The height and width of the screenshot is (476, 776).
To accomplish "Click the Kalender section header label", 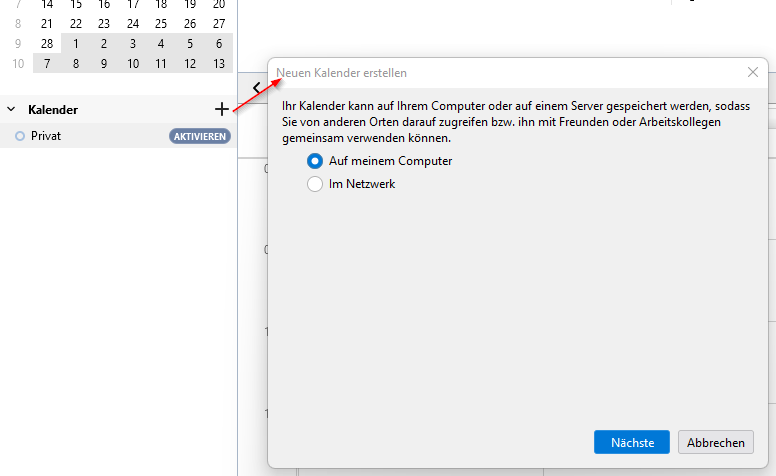I will pyautogui.click(x=53, y=109).
